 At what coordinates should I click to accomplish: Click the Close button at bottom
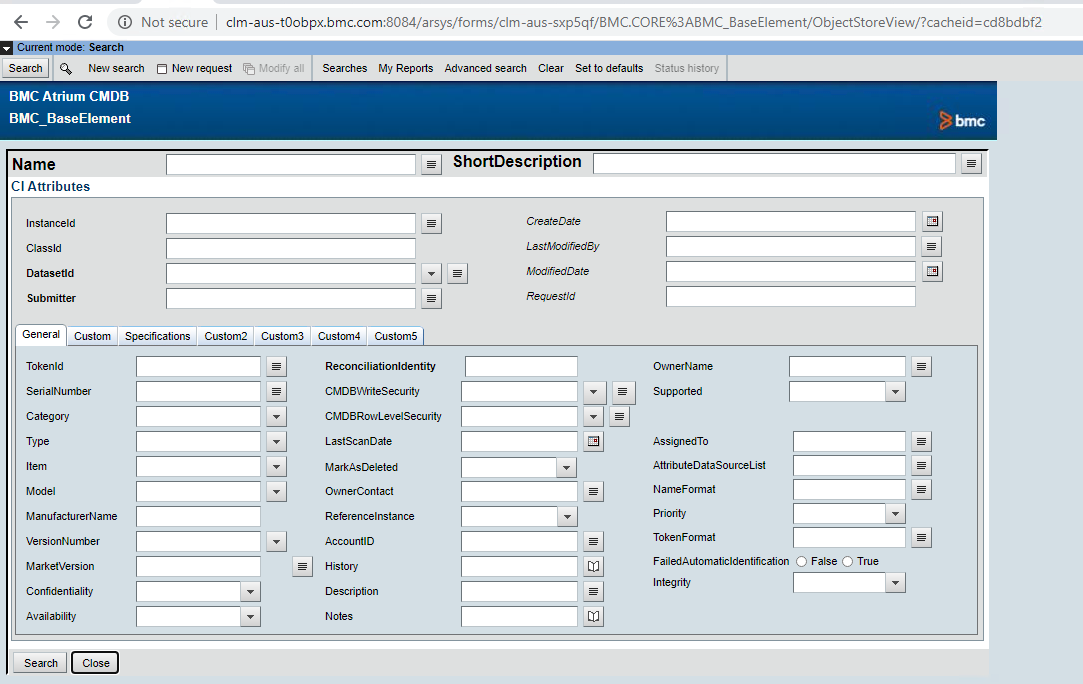[x=95, y=663]
